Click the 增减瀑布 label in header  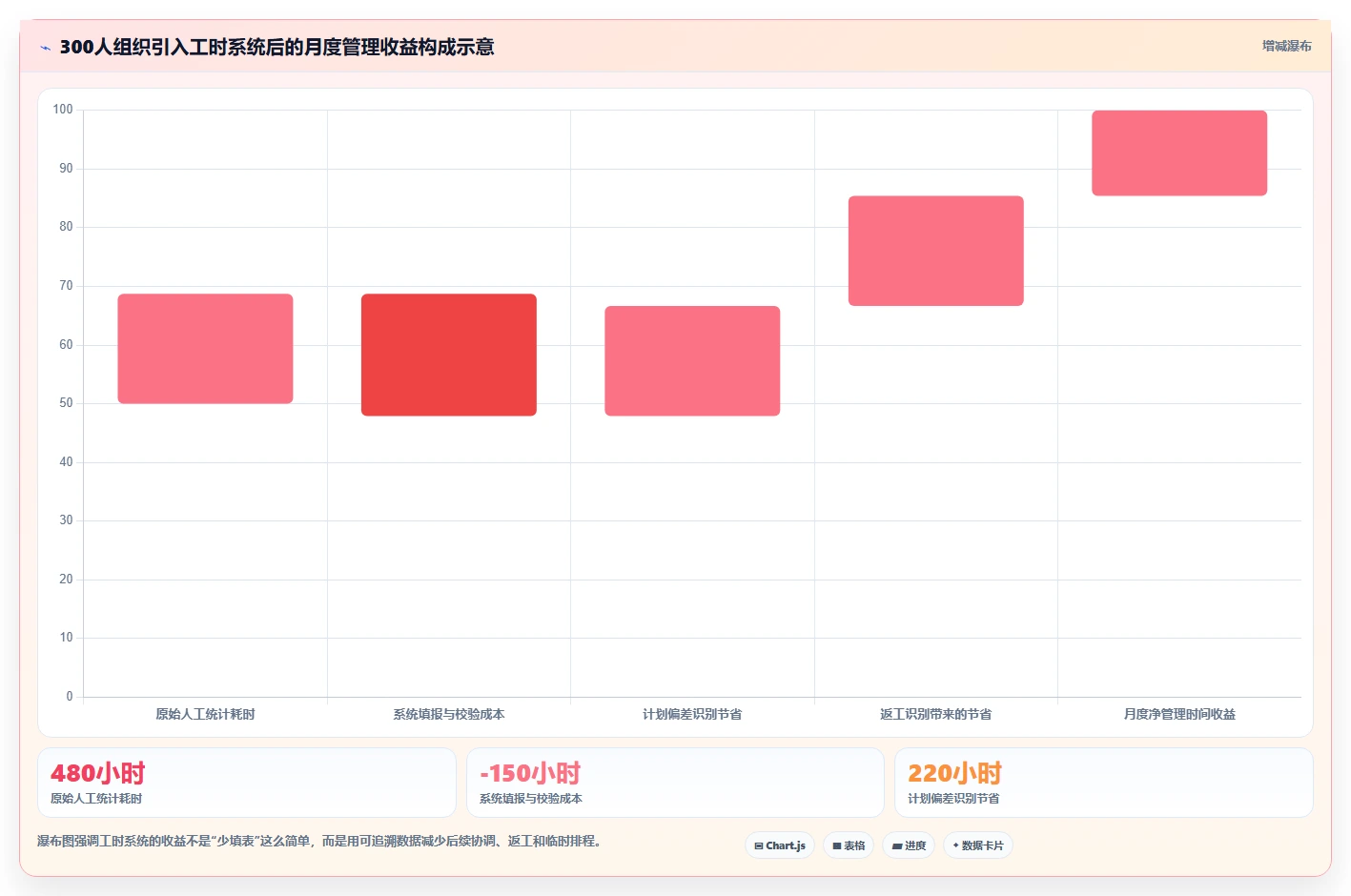click(1287, 46)
